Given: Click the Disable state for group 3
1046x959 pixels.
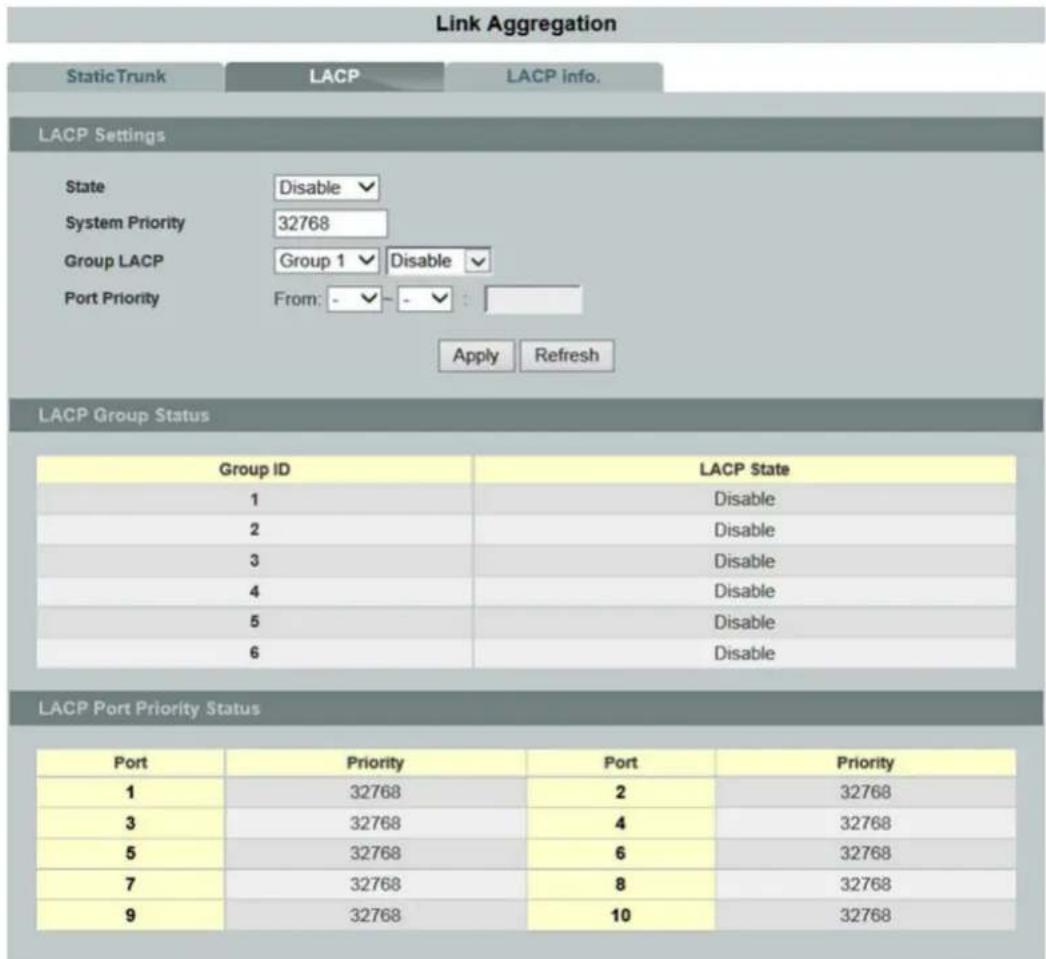Looking at the screenshot, I should pos(744,561).
